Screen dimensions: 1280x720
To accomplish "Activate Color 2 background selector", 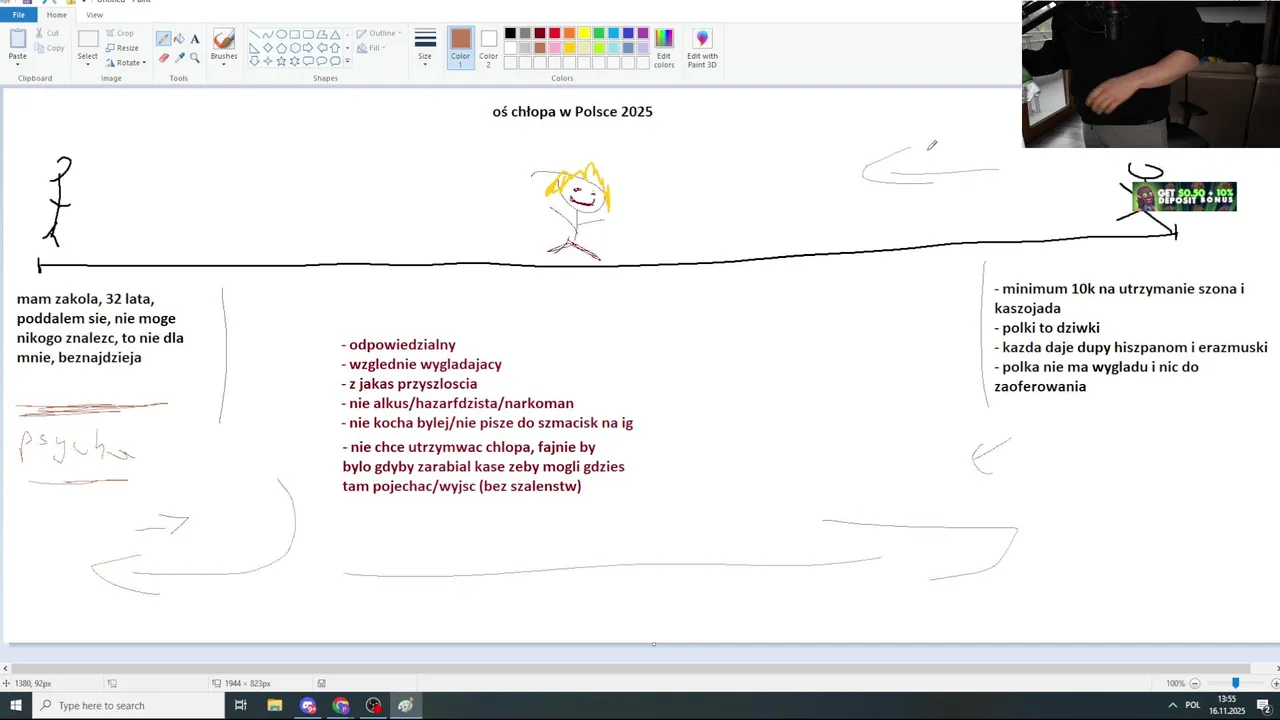I will pos(488,46).
